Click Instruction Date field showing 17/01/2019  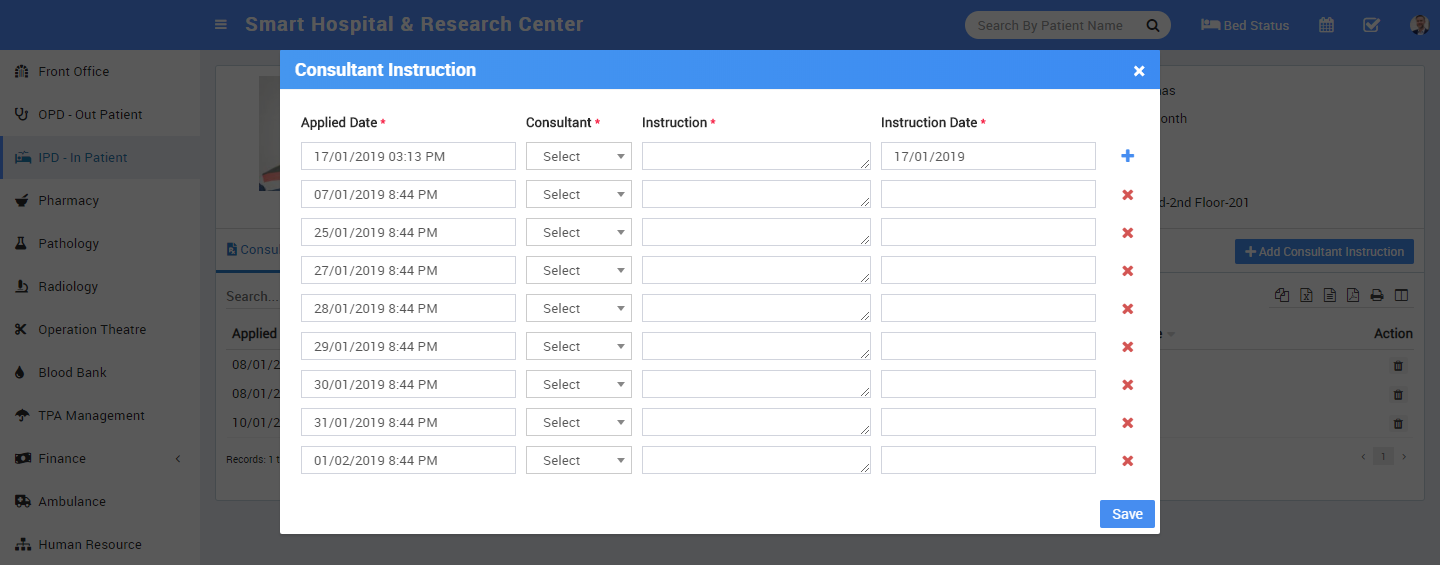[987, 156]
